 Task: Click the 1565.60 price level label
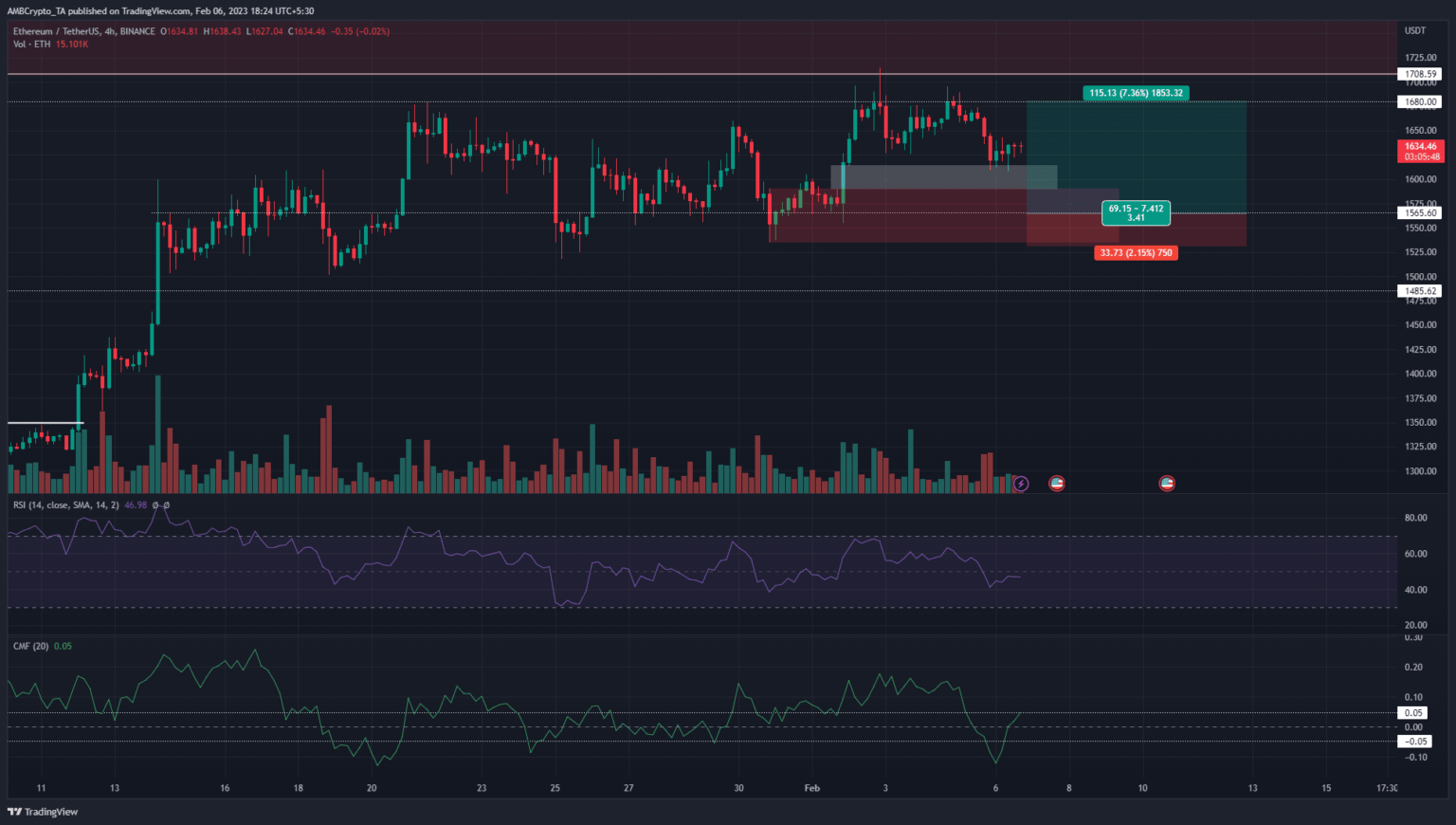pyautogui.click(x=1420, y=213)
